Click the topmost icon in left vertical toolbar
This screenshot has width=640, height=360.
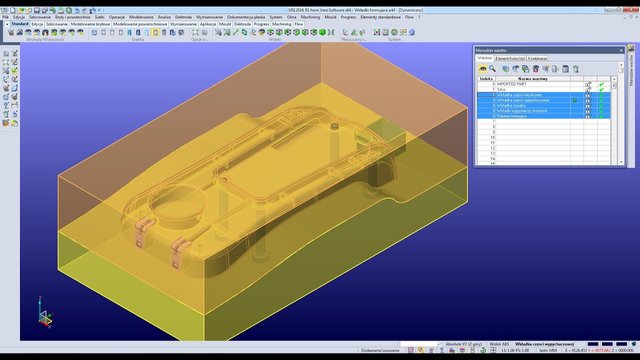[x=6, y=53]
